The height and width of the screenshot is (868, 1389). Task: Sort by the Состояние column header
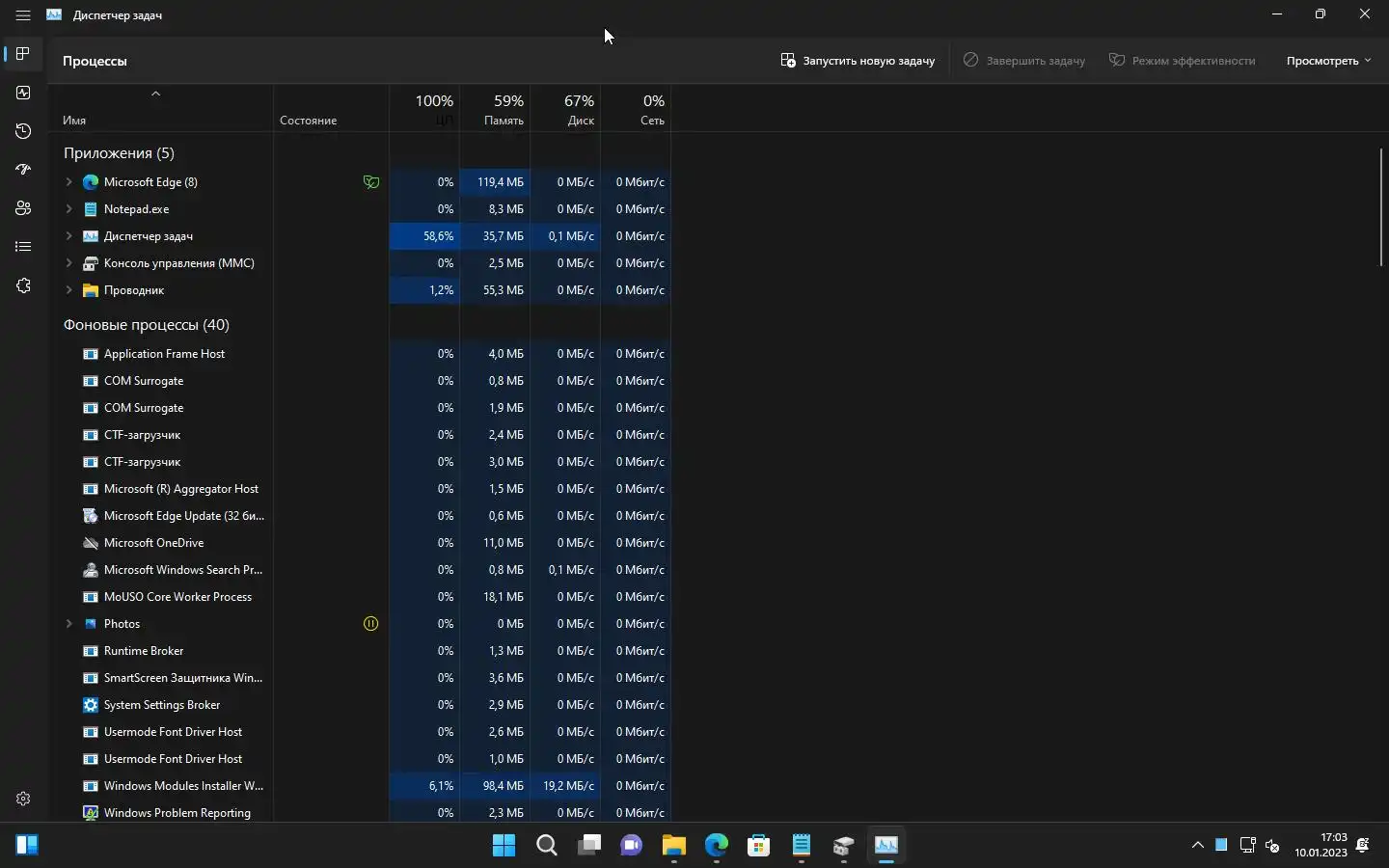[331, 108]
